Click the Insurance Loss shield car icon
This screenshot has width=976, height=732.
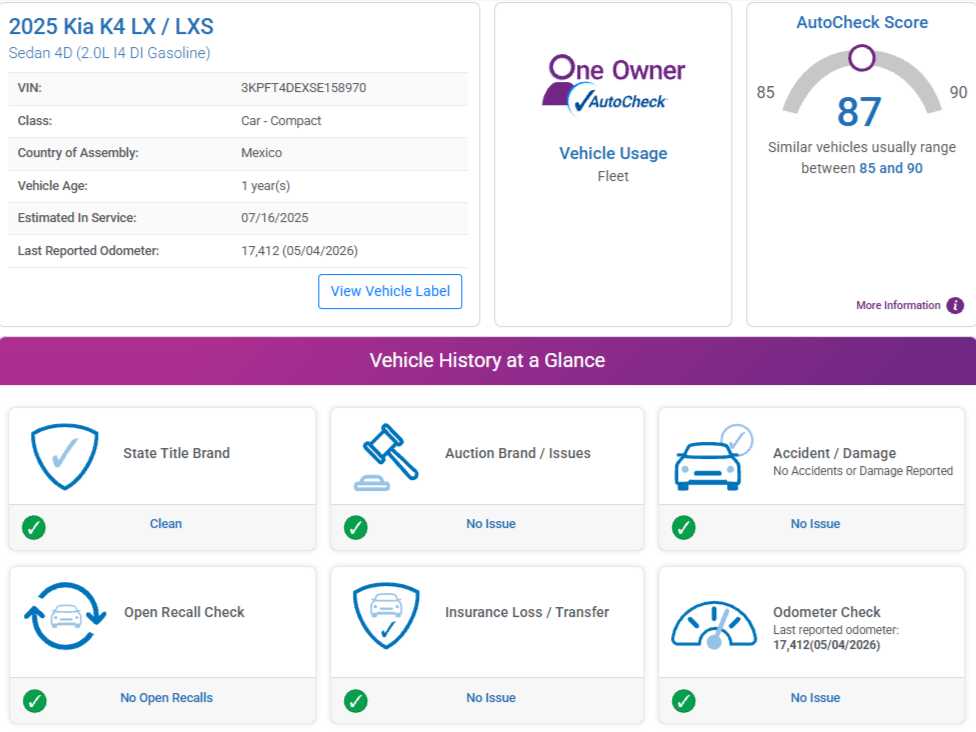click(386, 616)
